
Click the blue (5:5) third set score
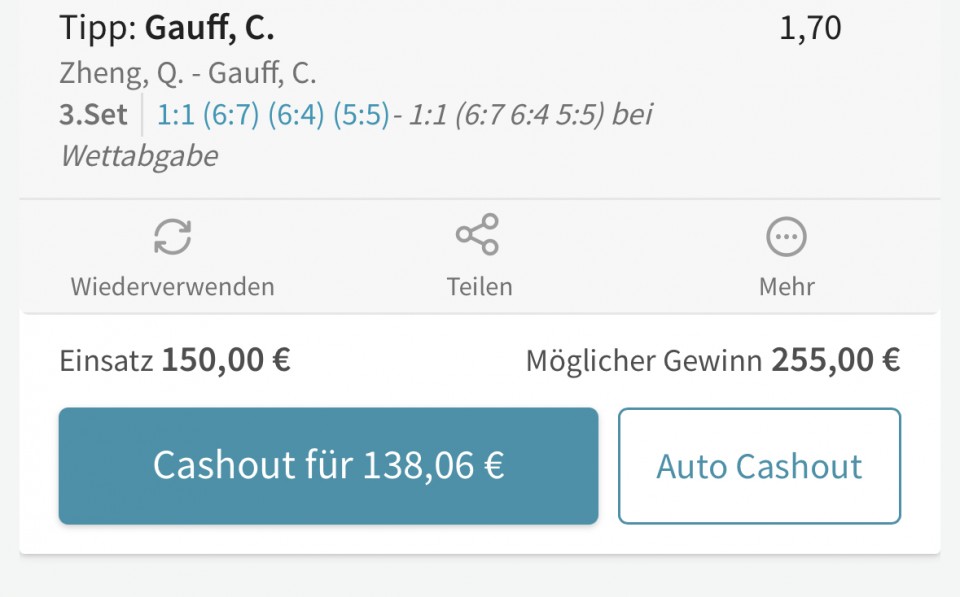point(361,115)
